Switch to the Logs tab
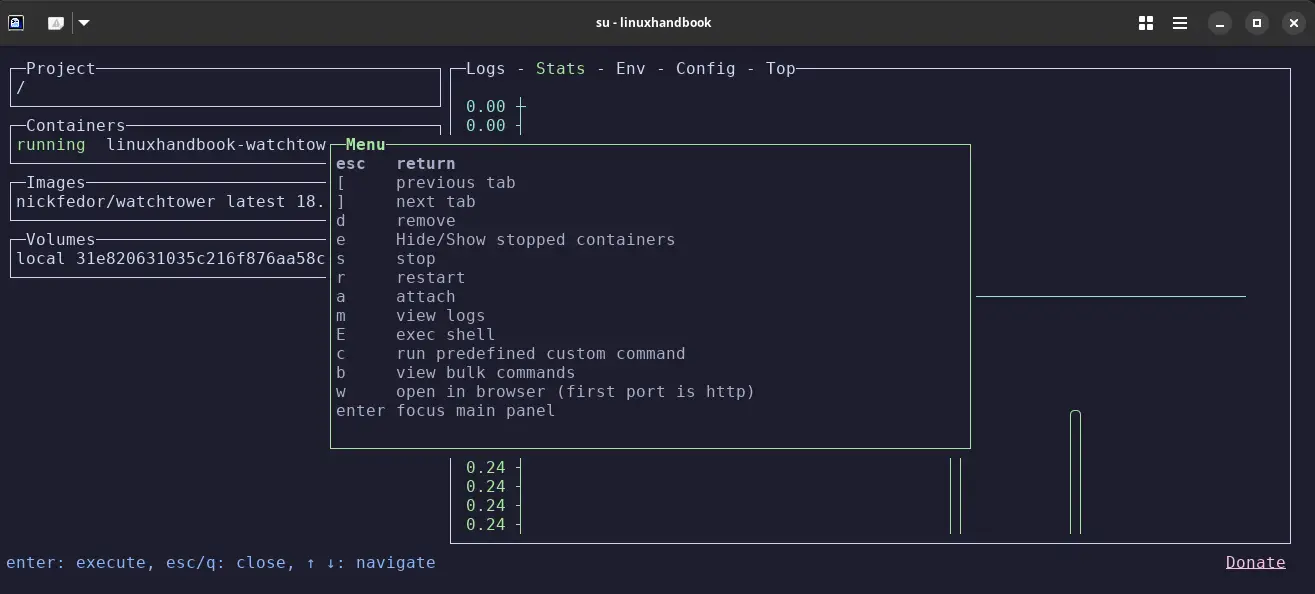 tap(486, 68)
